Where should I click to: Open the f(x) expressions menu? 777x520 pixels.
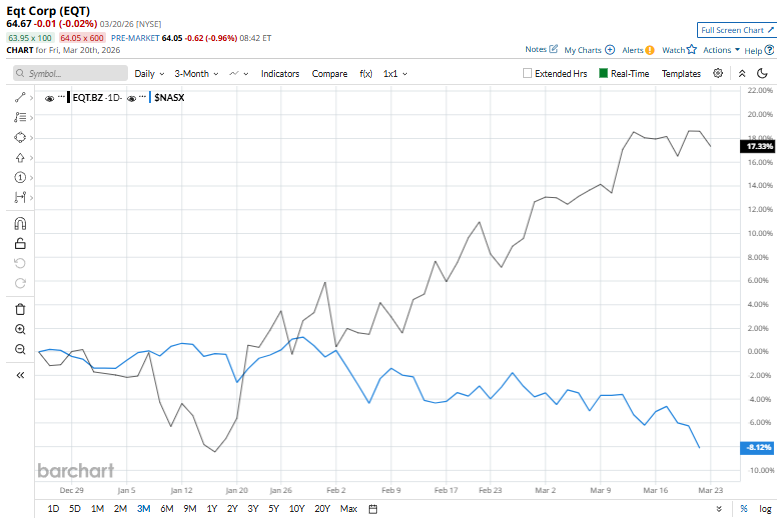366,73
